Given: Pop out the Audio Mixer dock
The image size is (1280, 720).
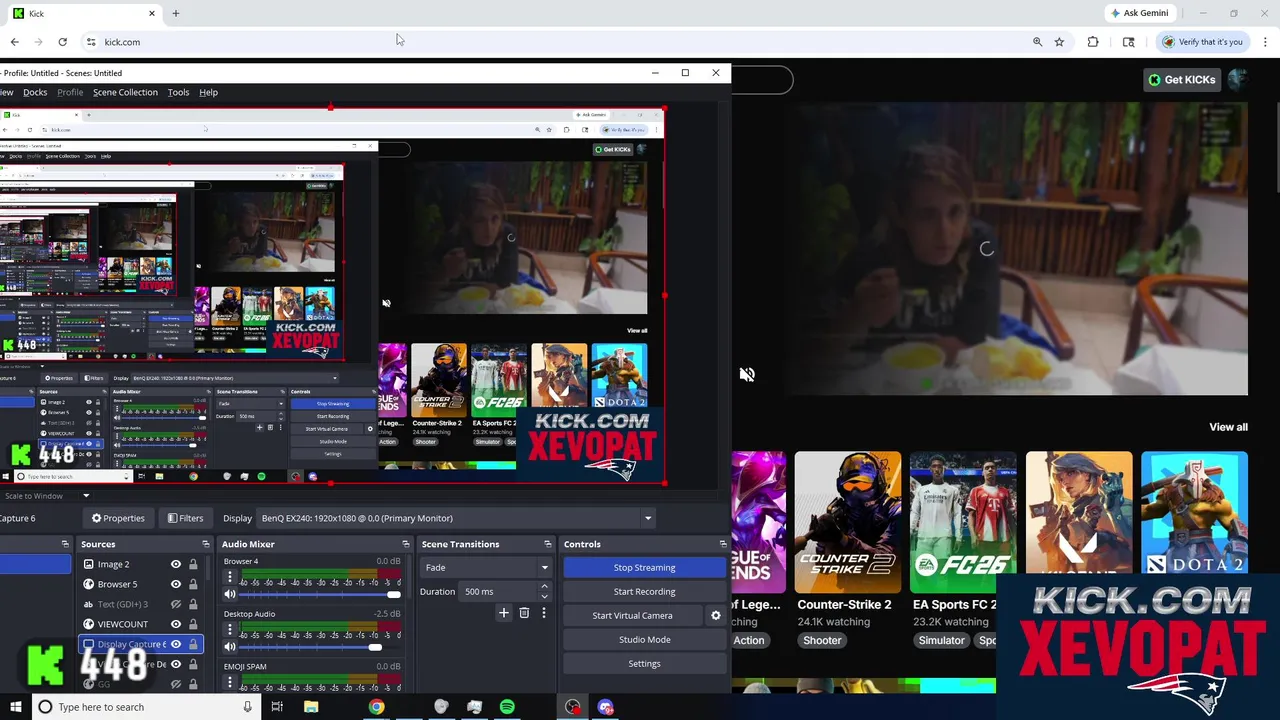Looking at the screenshot, I should click(406, 544).
